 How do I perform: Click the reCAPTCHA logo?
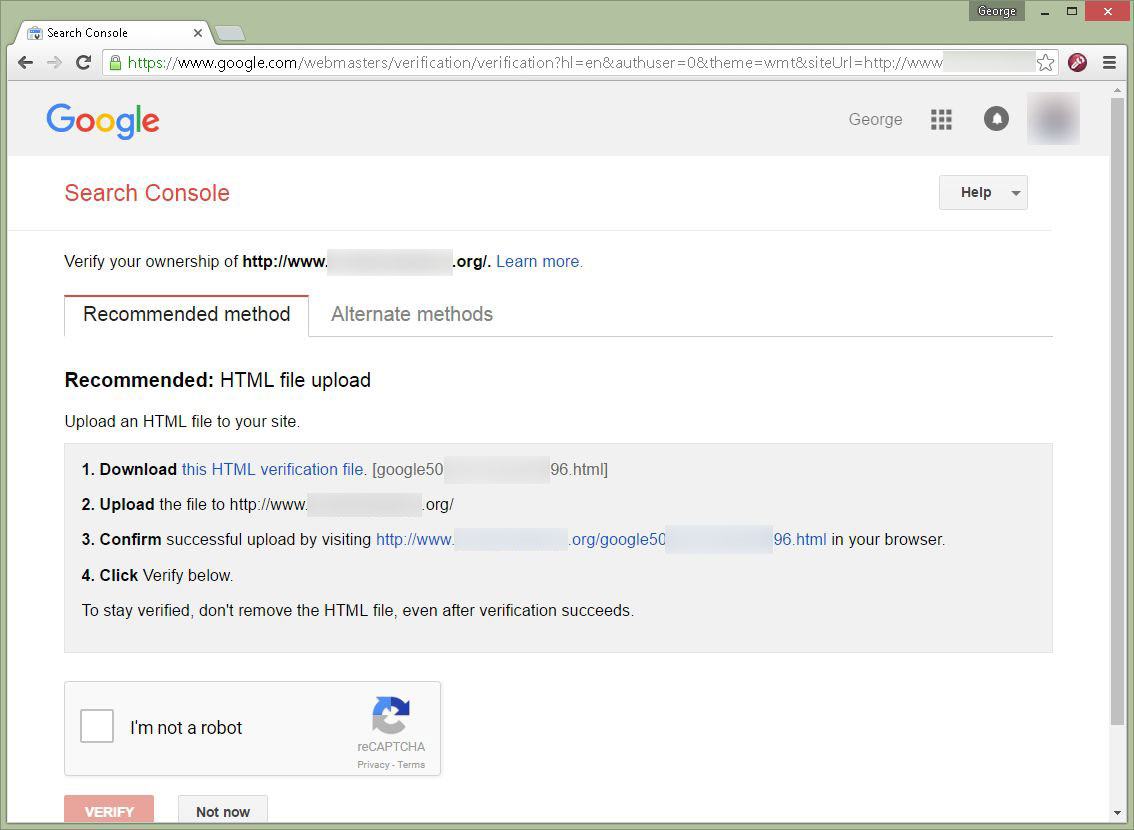click(391, 715)
